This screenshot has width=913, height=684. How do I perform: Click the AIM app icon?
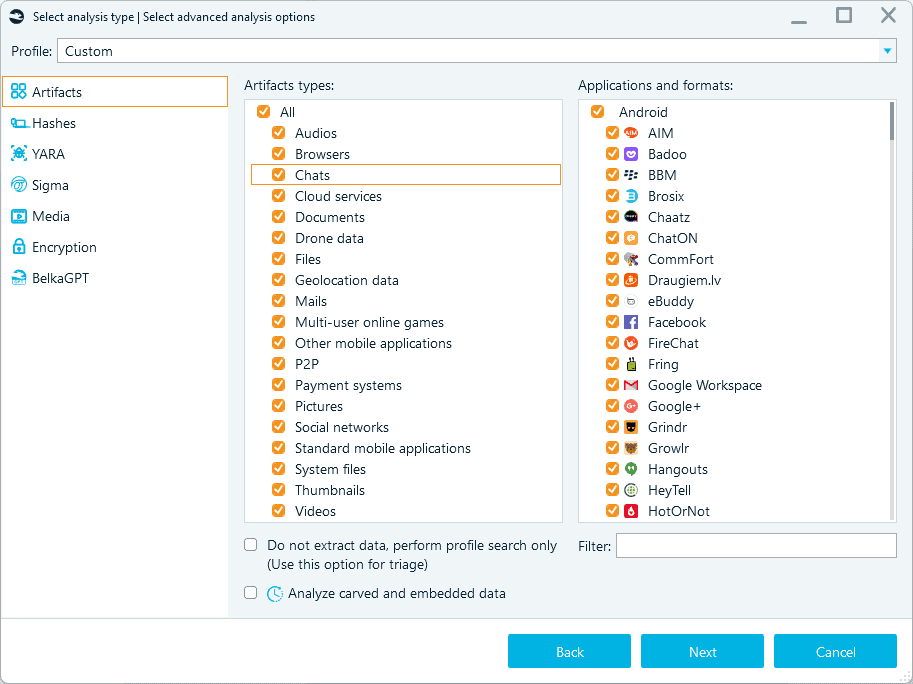pyautogui.click(x=631, y=133)
